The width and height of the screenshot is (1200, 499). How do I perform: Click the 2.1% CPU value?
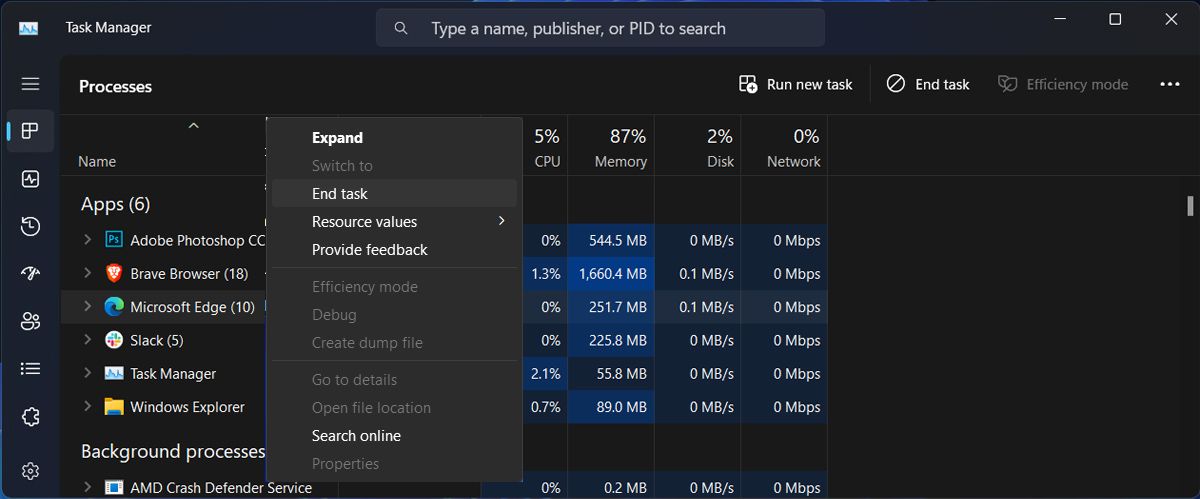(546, 373)
